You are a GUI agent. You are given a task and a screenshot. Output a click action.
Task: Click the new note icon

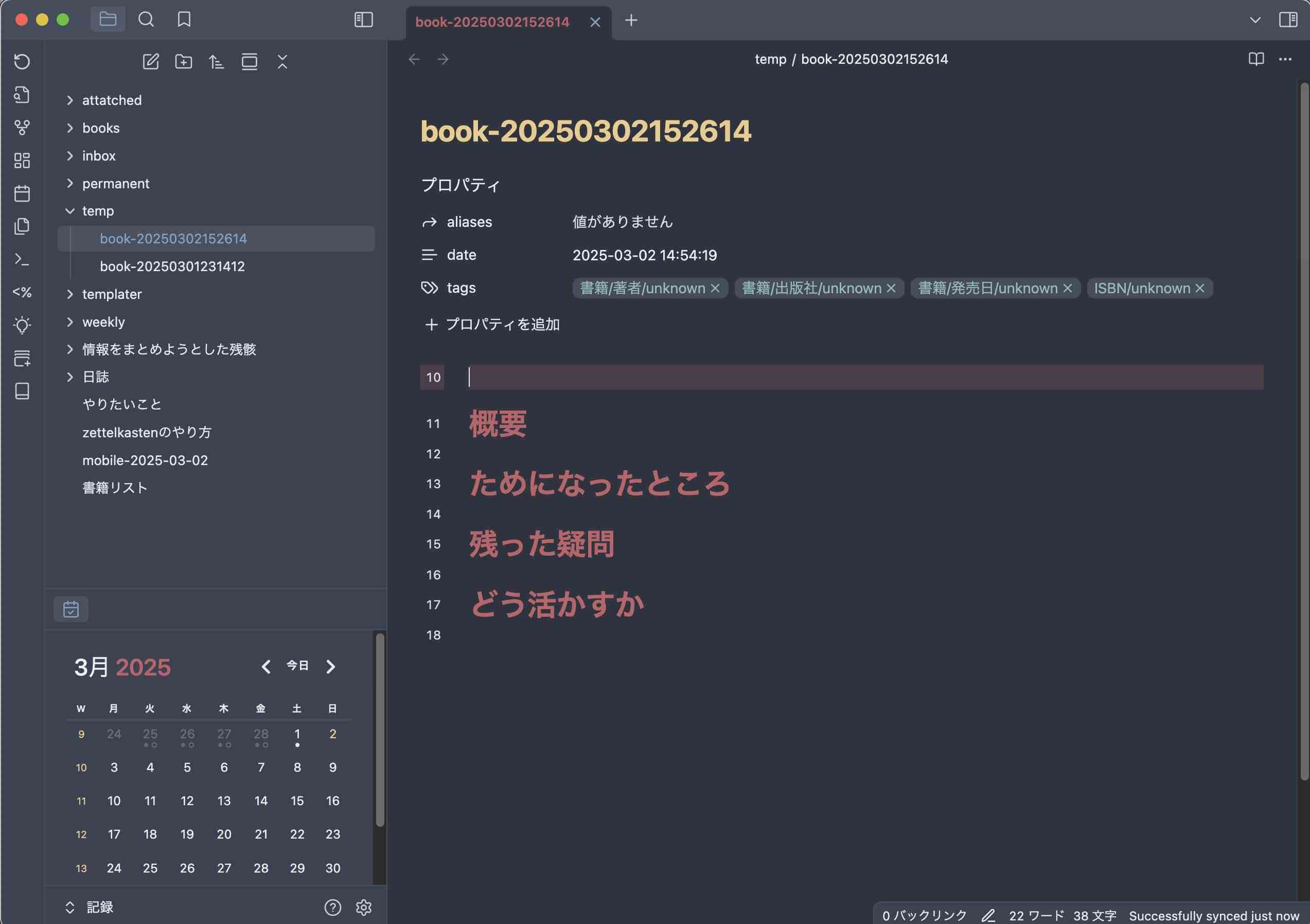(x=151, y=62)
